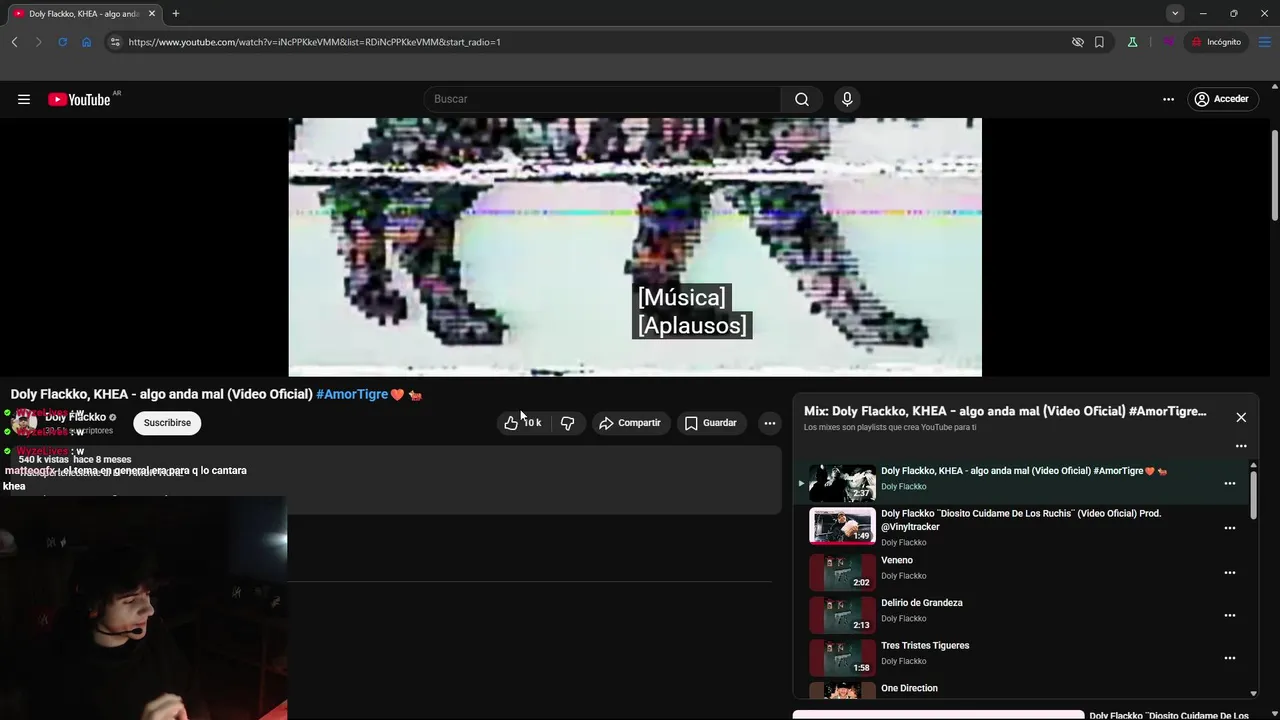Open the YouTube hamburger guide menu
Screen dimensions: 1280x720
point(24,99)
